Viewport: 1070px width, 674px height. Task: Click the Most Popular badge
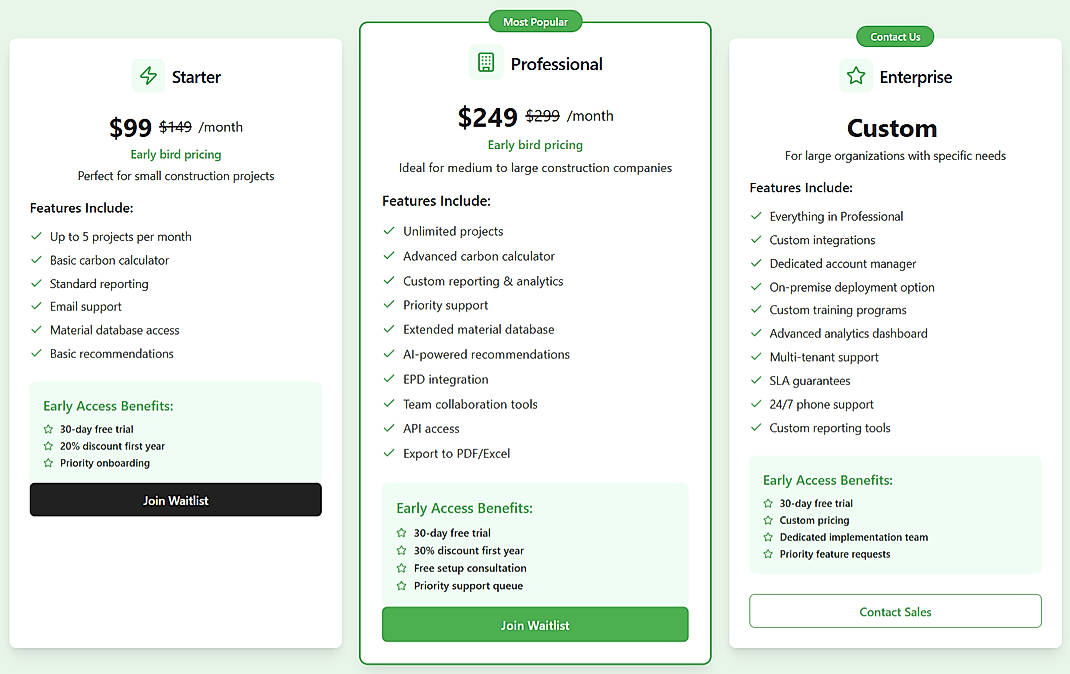535,20
